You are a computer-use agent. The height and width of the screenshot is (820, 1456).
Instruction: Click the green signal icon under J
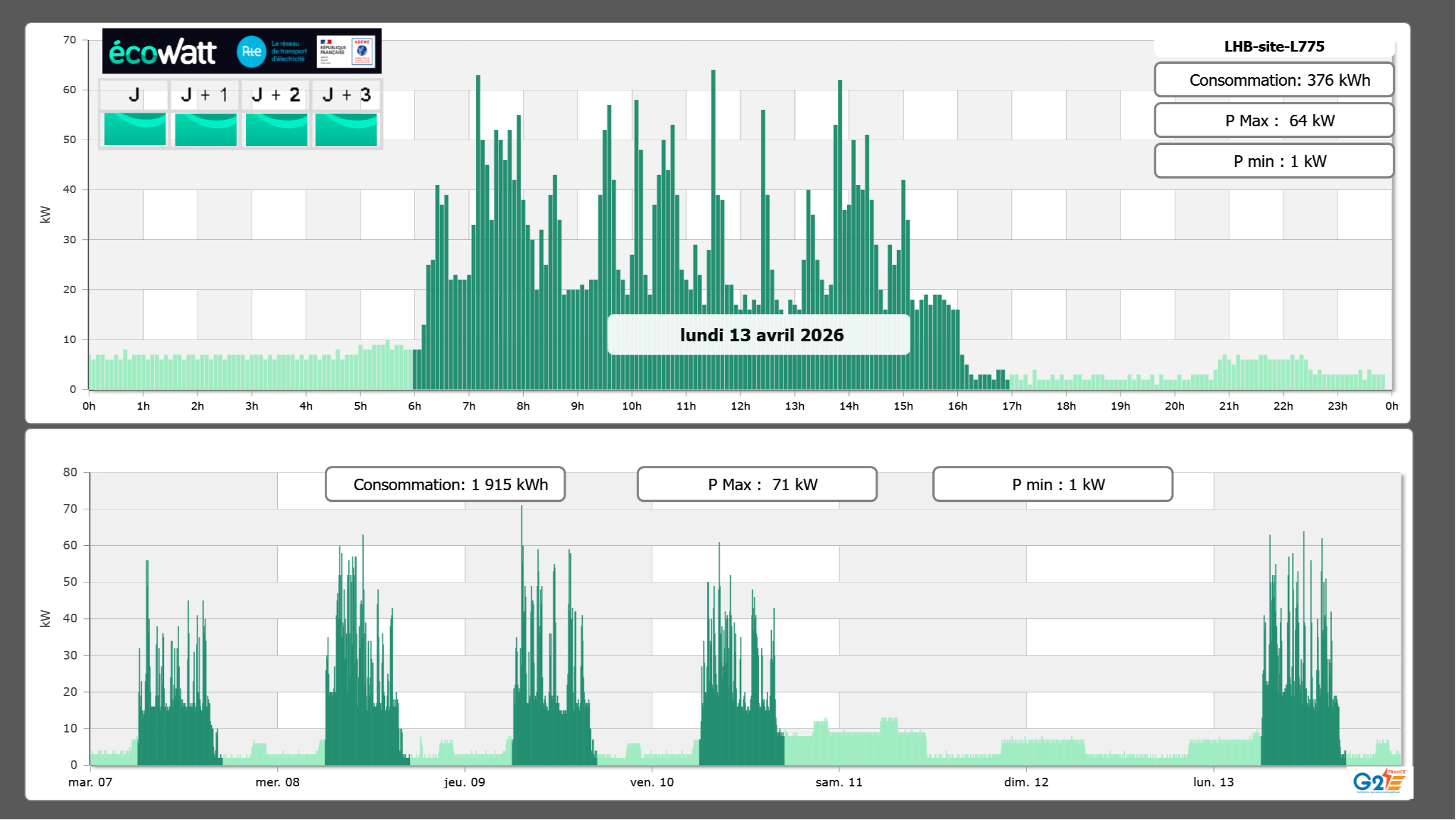tap(135, 129)
